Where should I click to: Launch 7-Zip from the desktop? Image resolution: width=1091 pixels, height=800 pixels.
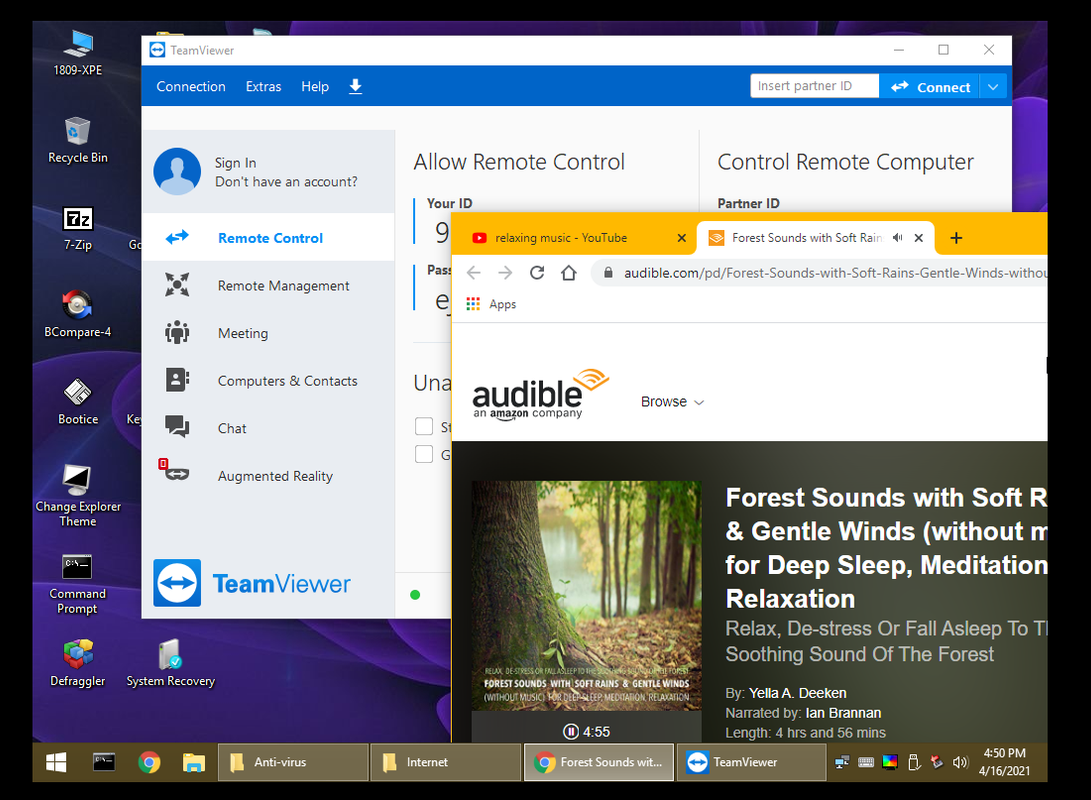point(78,228)
